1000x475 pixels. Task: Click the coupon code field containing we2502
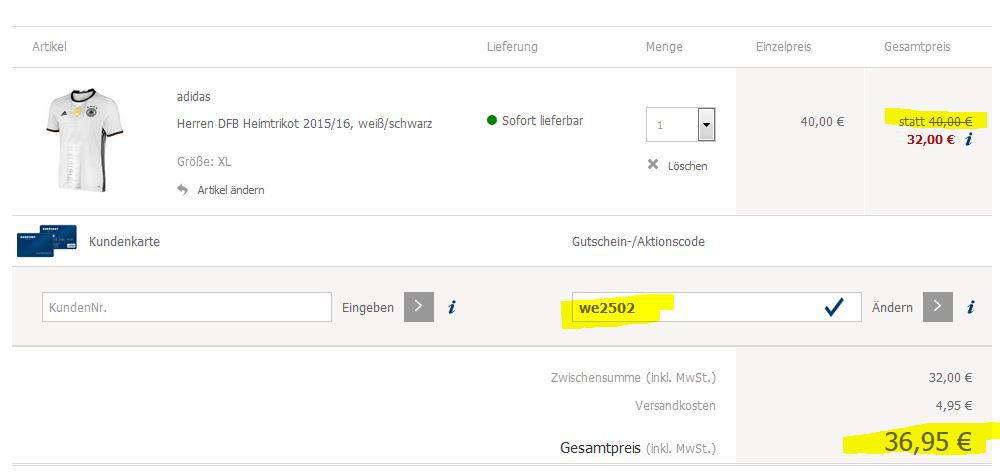[716, 307]
